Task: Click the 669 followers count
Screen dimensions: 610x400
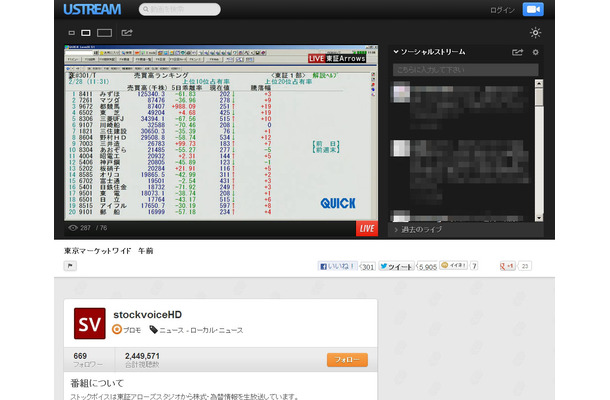Action: (80, 356)
